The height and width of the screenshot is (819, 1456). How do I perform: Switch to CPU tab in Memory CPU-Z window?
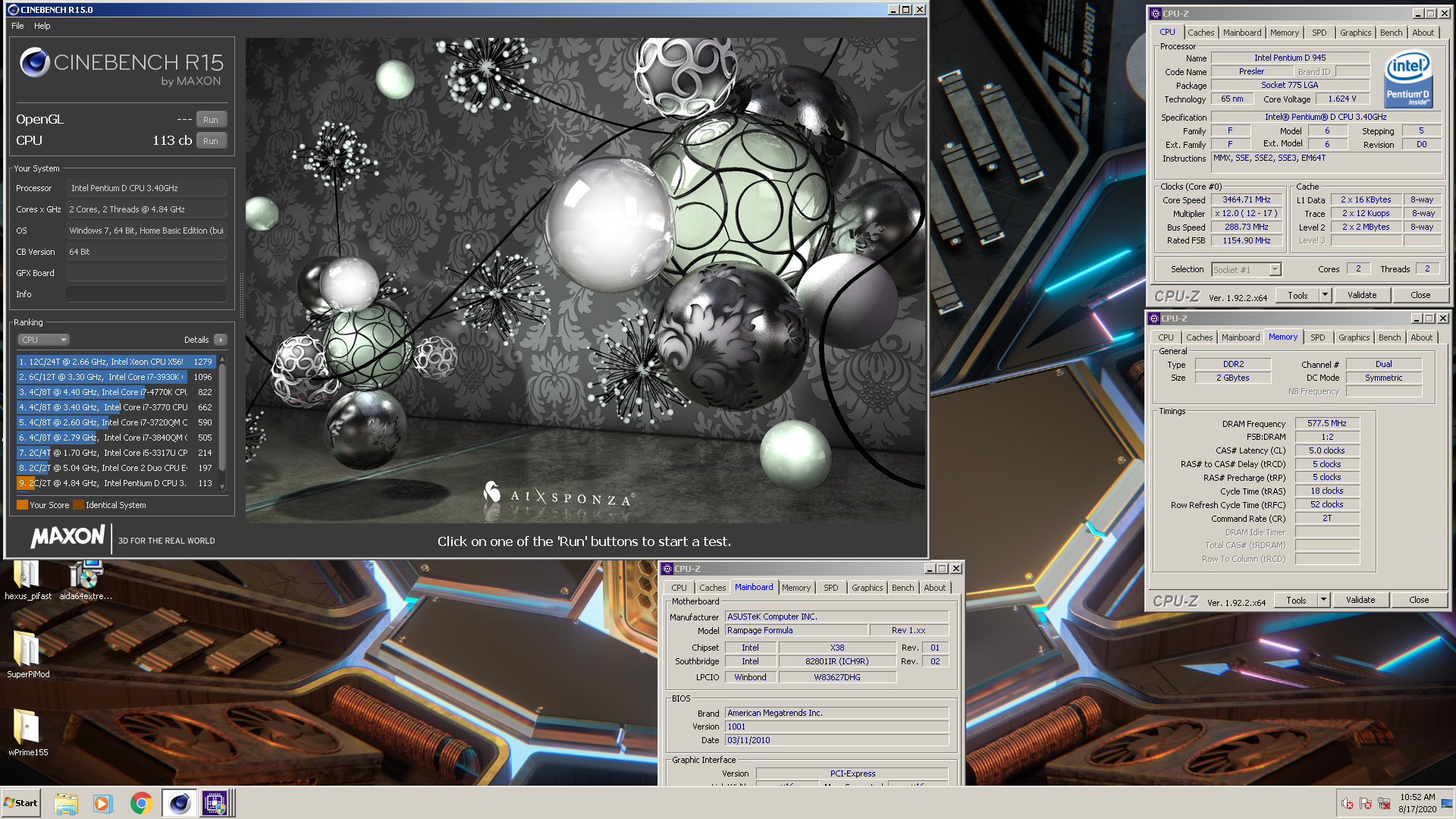pyautogui.click(x=1166, y=337)
